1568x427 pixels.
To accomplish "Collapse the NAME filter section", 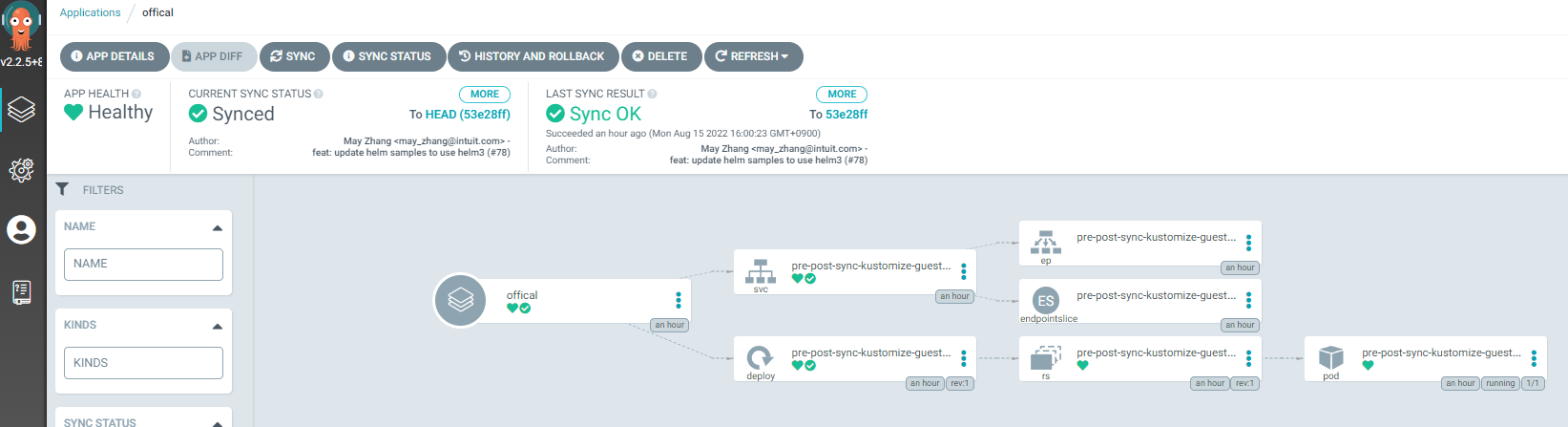I will point(218,227).
